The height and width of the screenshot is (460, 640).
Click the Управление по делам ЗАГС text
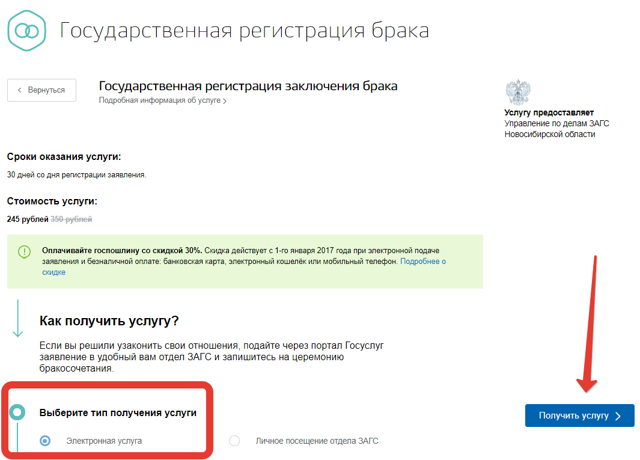point(556,123)
